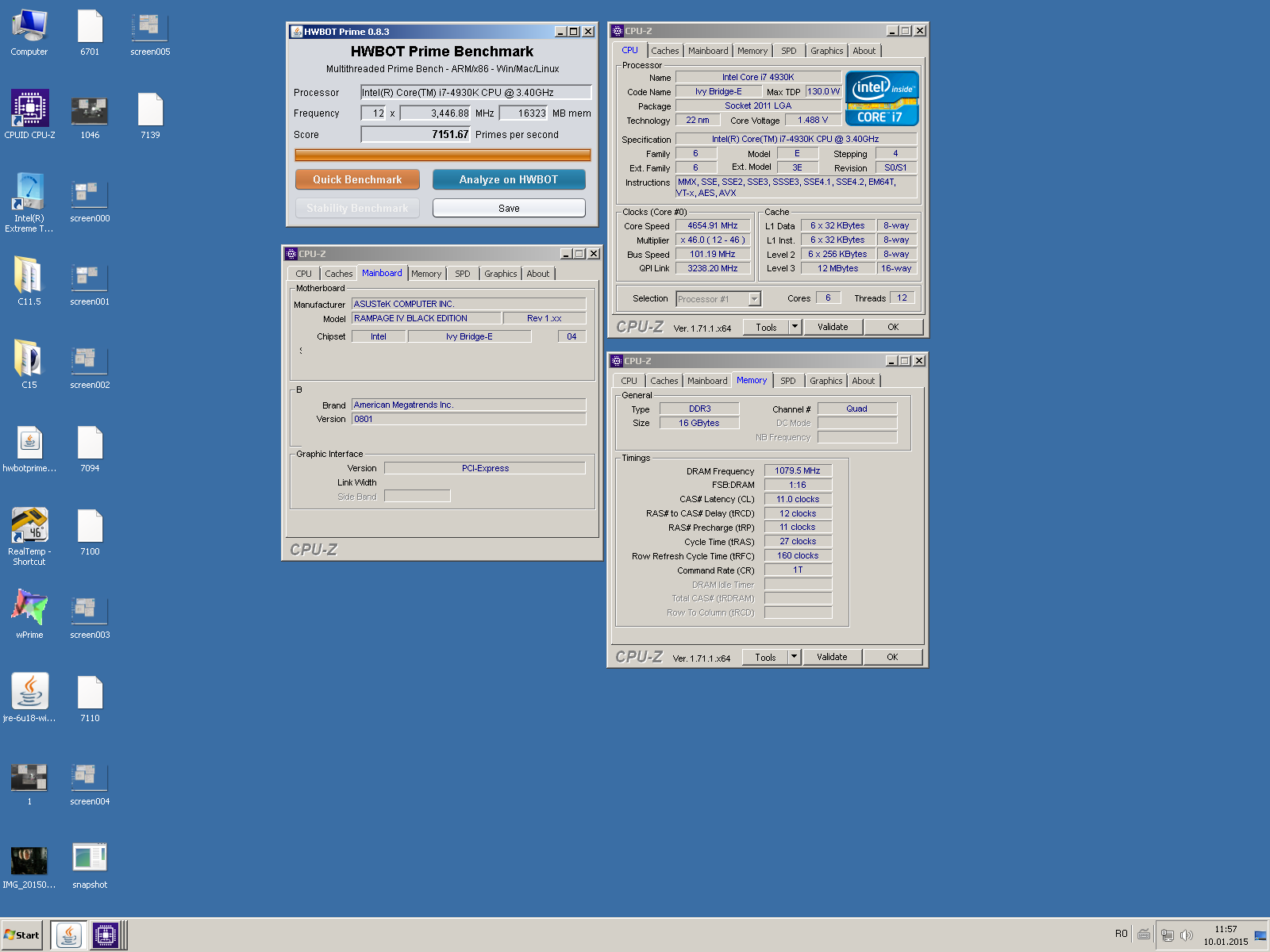
Task: Click the Save button in HWBOT Prime
Action: pyautogui.click(x=509, y=208)
